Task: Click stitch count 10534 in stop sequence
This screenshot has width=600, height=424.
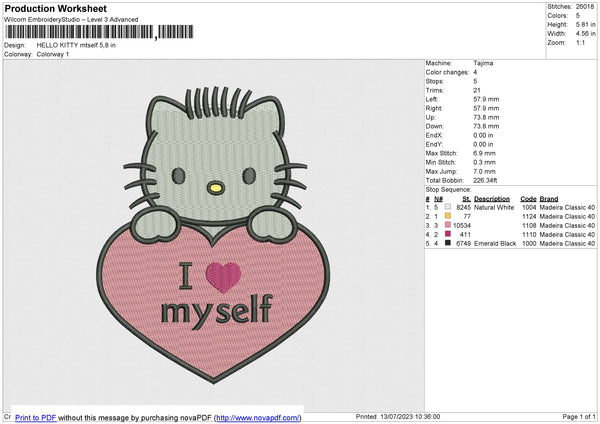Action: (x=462, y=225)
